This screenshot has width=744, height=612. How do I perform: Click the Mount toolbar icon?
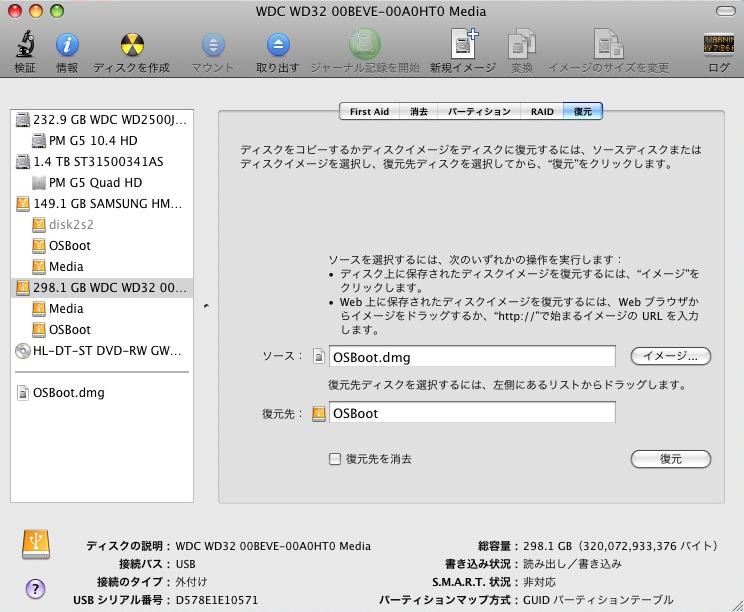click(212, 45)
